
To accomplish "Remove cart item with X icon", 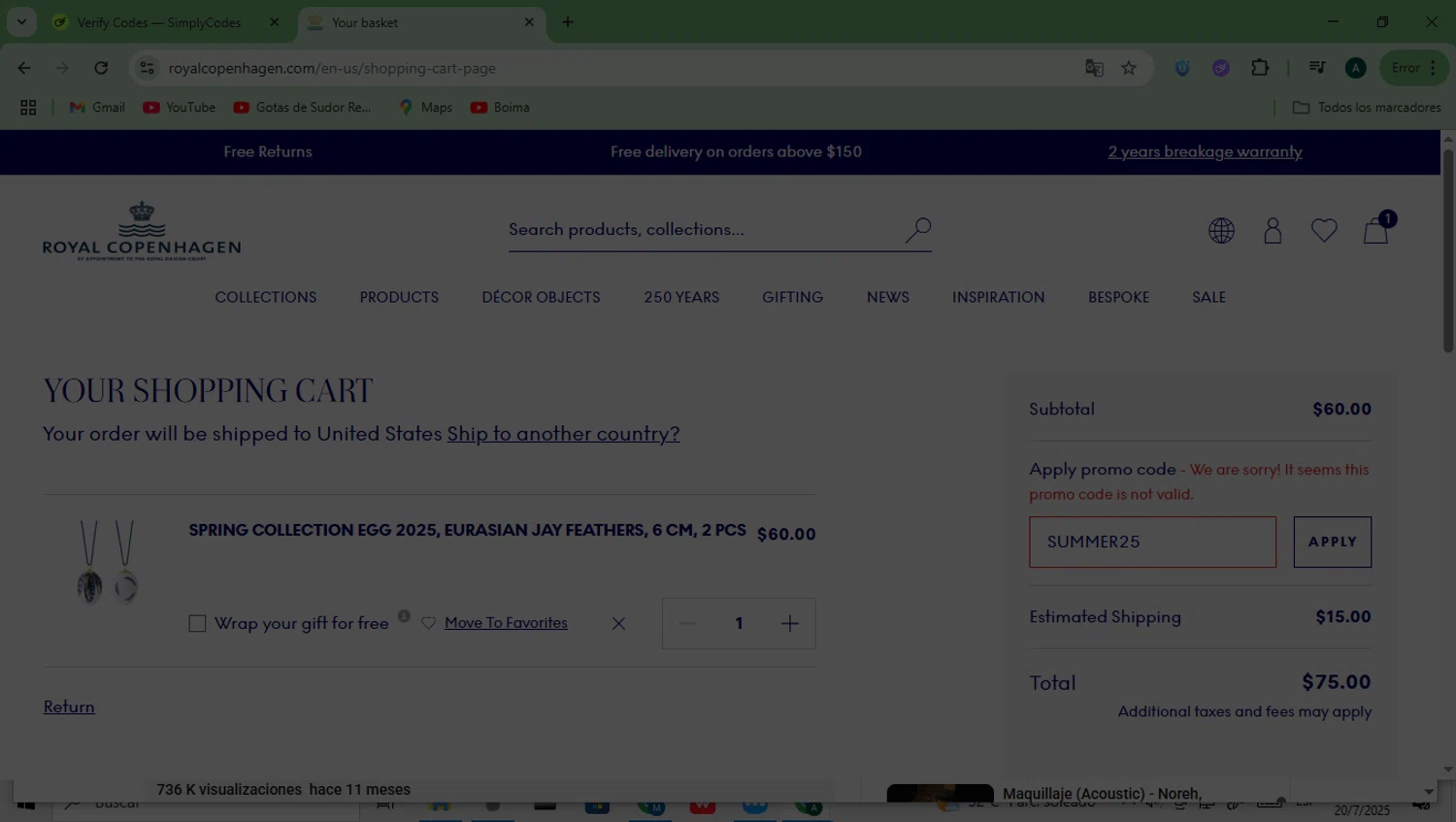I will (x=618, y=623).
